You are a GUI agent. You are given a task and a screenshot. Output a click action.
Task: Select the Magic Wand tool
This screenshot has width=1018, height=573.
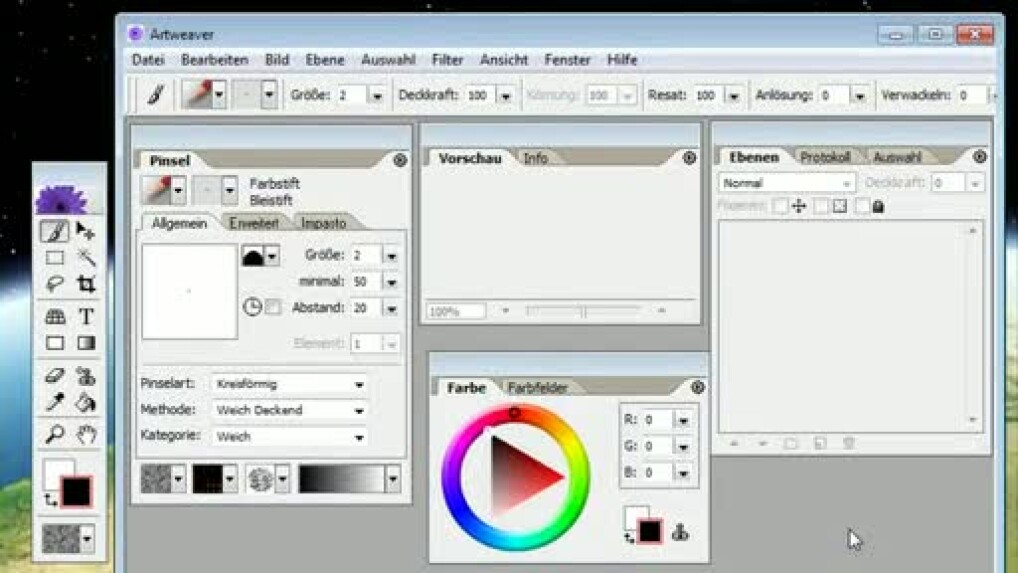[x=87, y=258]
